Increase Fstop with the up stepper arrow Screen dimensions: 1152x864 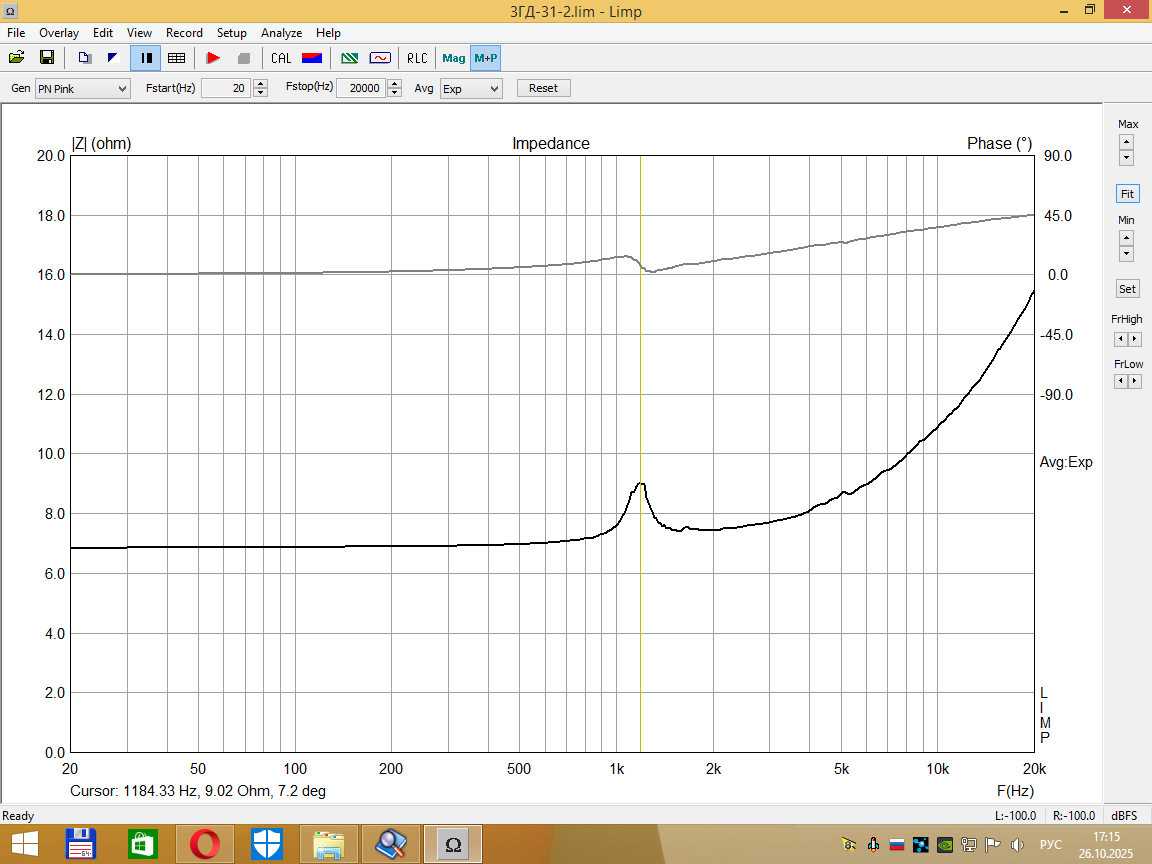point(395,84)
